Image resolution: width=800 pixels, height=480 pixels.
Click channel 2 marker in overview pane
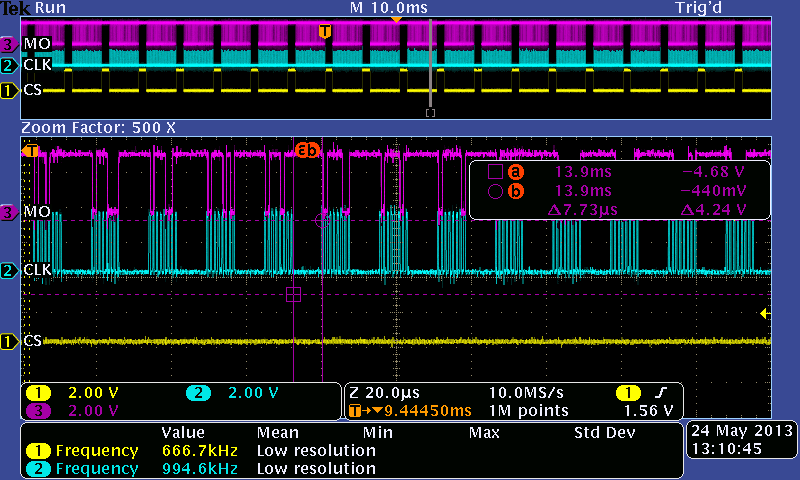point(8,66)
